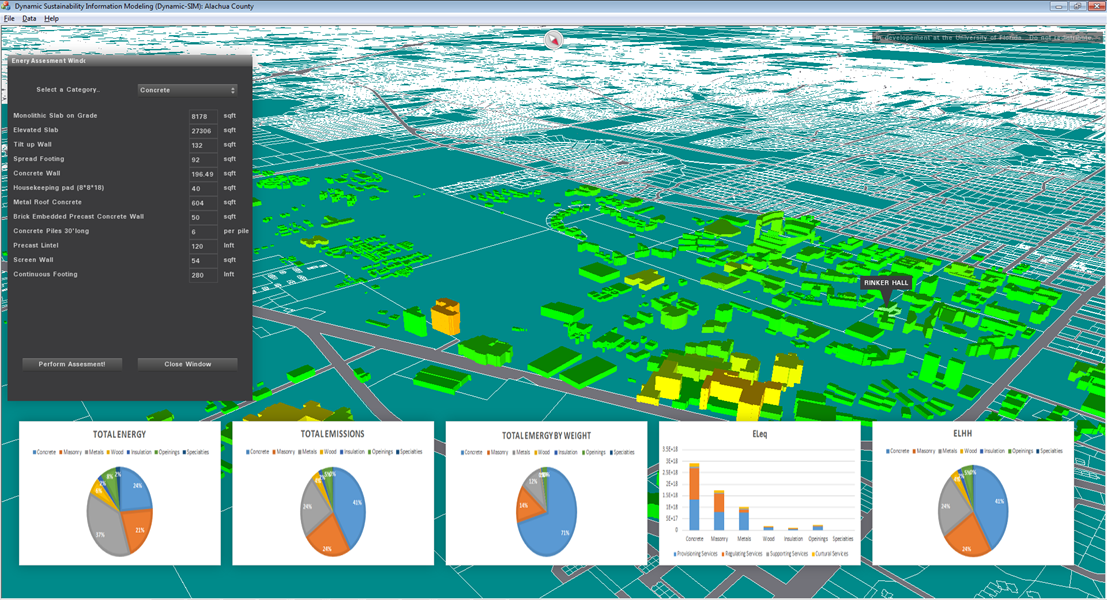Screen dimensions: 1107x600
Task: Click the Close Window button
Action: click(188, 364)
